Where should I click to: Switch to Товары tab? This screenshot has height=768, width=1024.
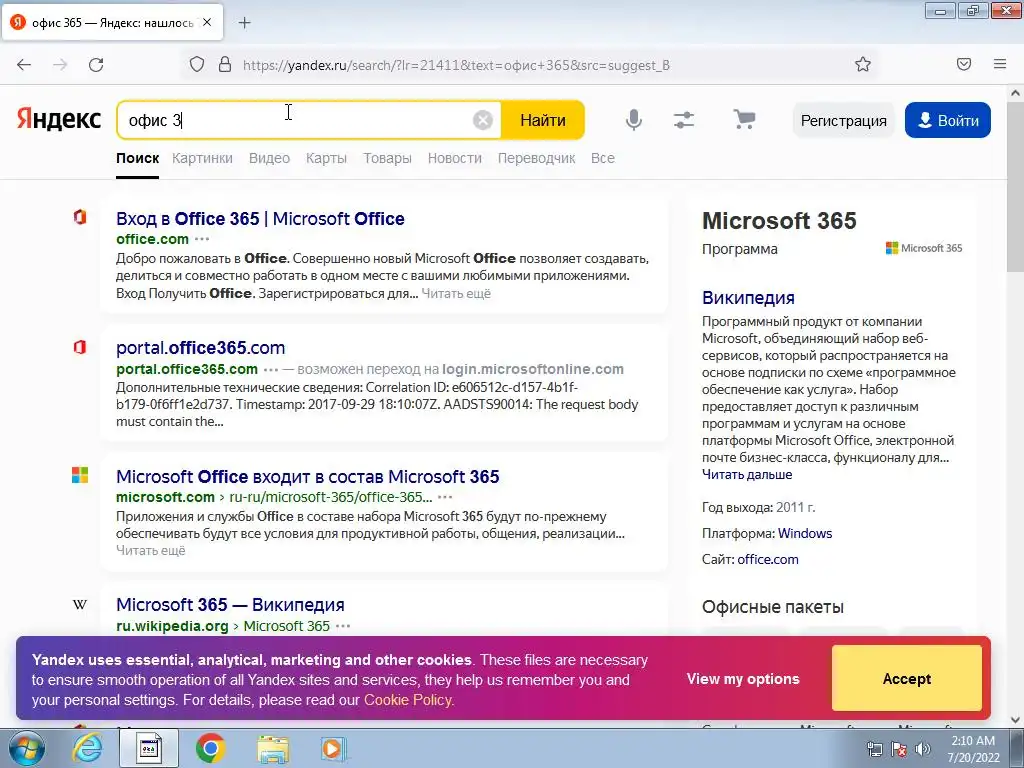tap(387, 158)
